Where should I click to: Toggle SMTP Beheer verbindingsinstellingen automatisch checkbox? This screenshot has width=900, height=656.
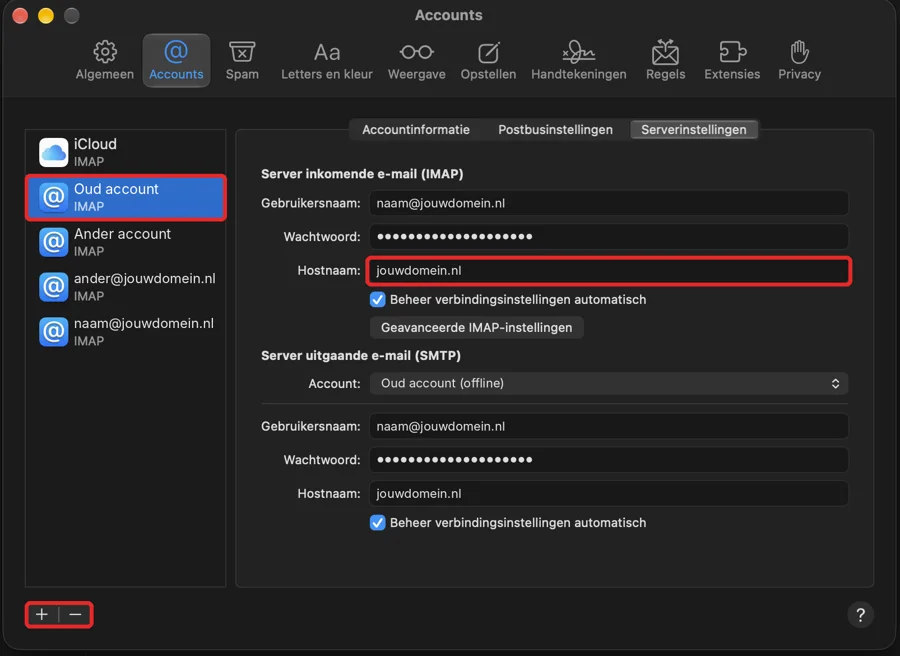click(x=377, y=523)
